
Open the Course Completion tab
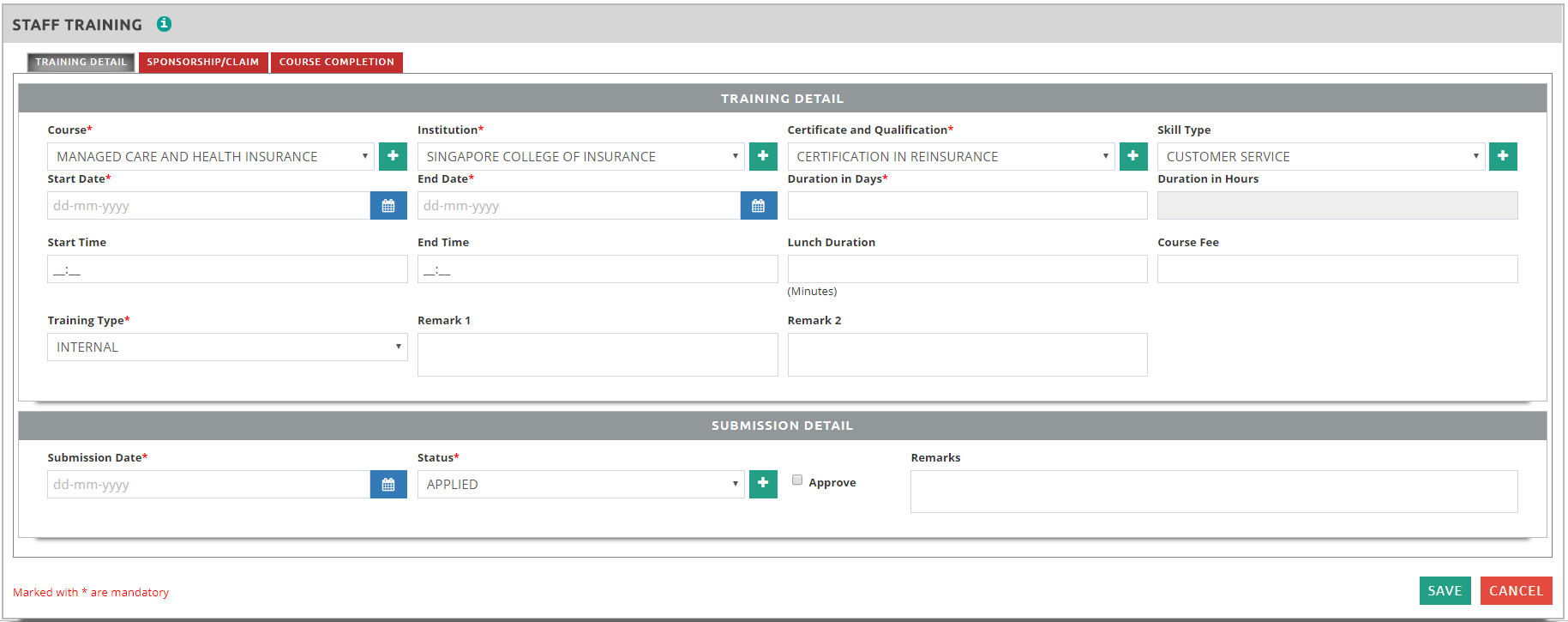[336, 62]
